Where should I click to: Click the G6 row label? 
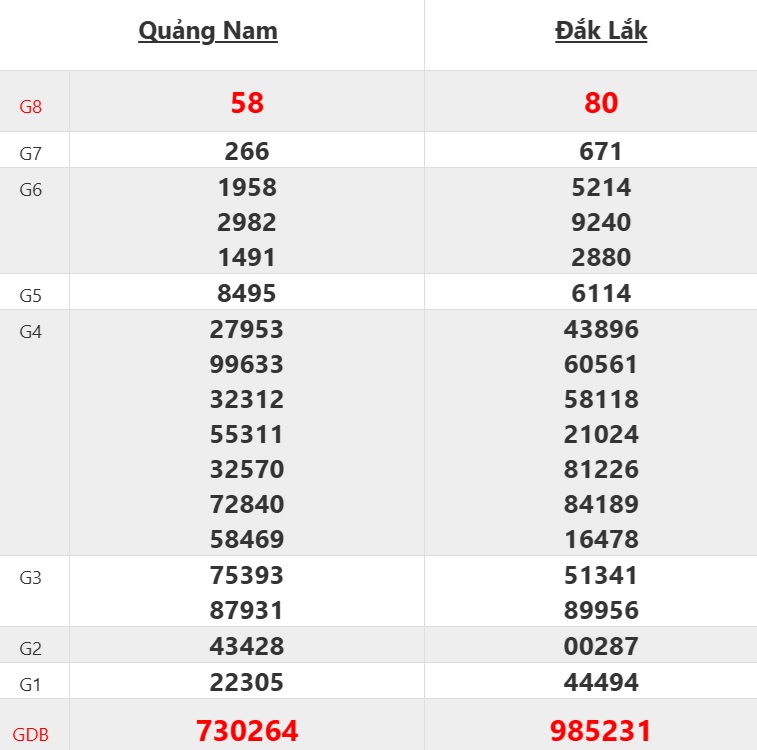[x=31, y=190]
